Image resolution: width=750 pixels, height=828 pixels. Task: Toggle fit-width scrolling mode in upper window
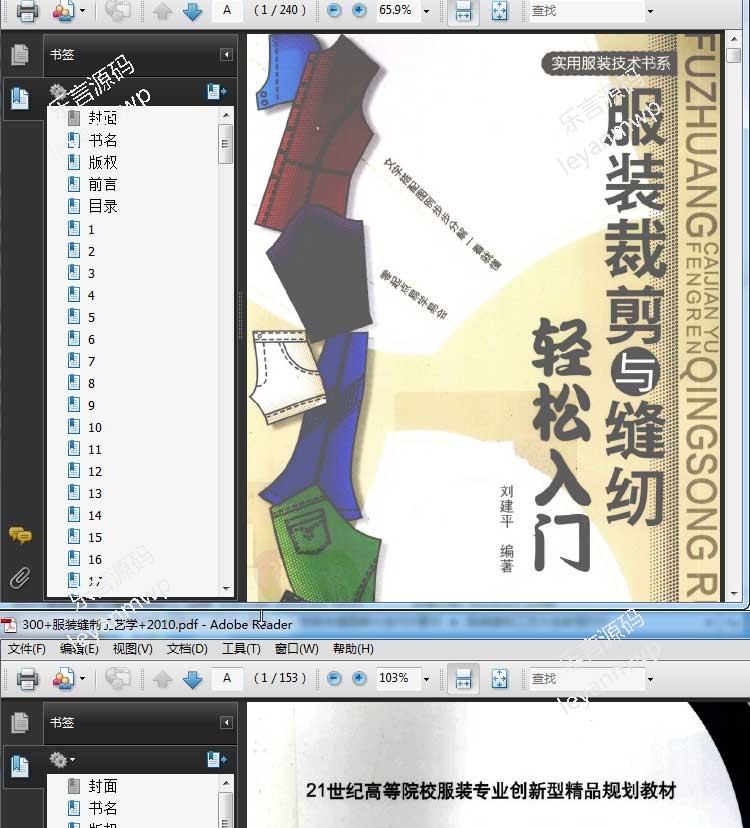click(x=463, y=11)
